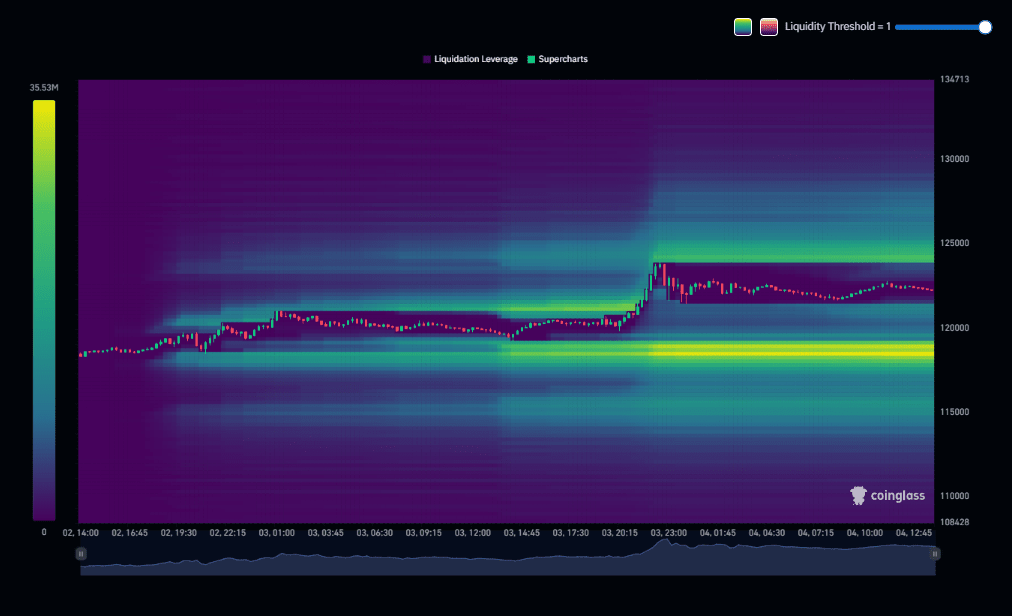Click the right handle of the time range navigator
The width and height of the screenshot is (1012, 616).
coord(935,553)
